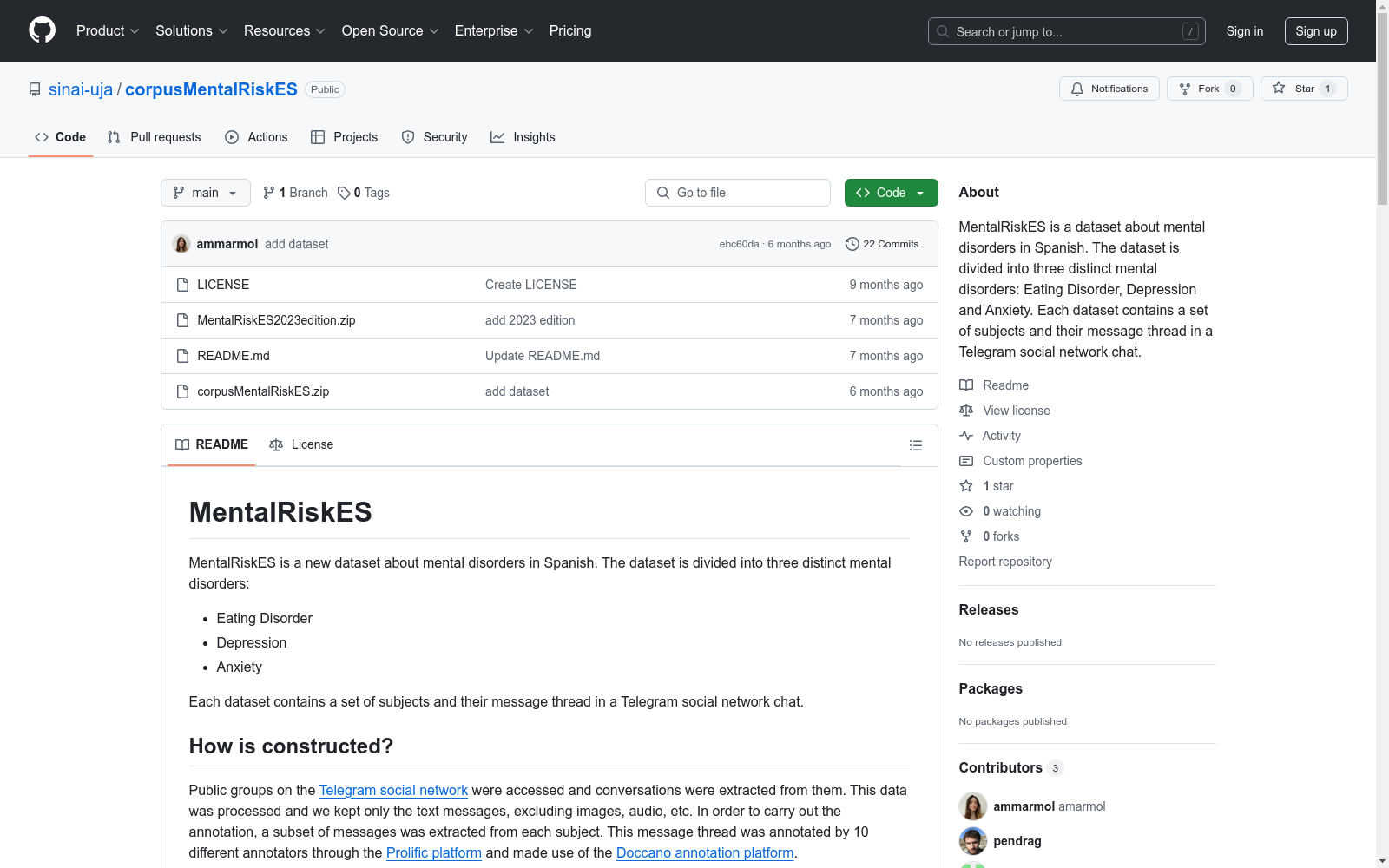The image size is (1389, 868).
Task: Expand the Enterprise menu
Action: pyautogui.click(x=494, y=31)
